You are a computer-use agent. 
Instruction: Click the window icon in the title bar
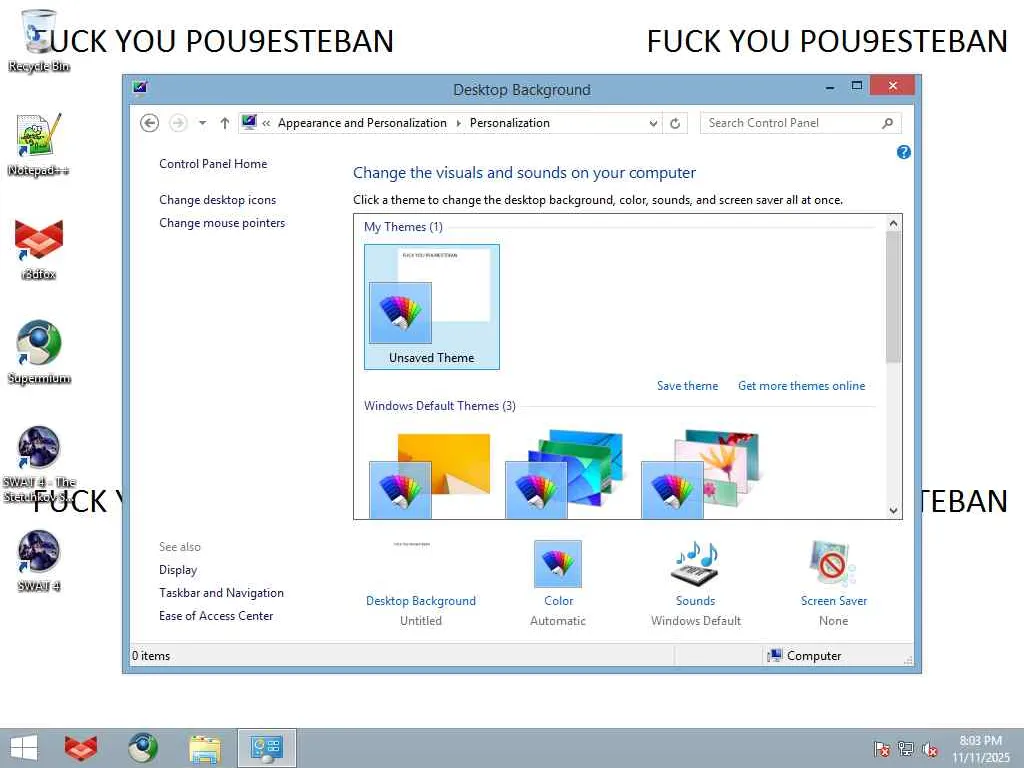(140, 87)
